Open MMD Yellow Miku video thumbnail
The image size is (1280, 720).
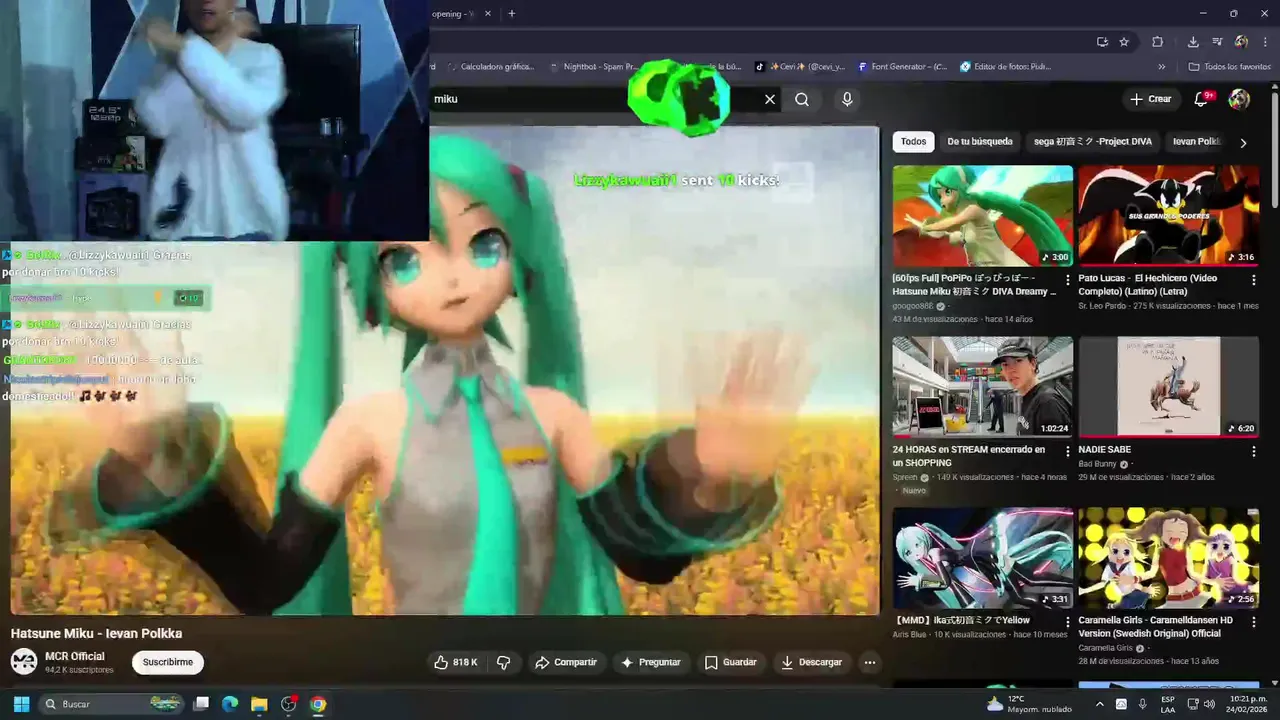click(x=983, y=558)
